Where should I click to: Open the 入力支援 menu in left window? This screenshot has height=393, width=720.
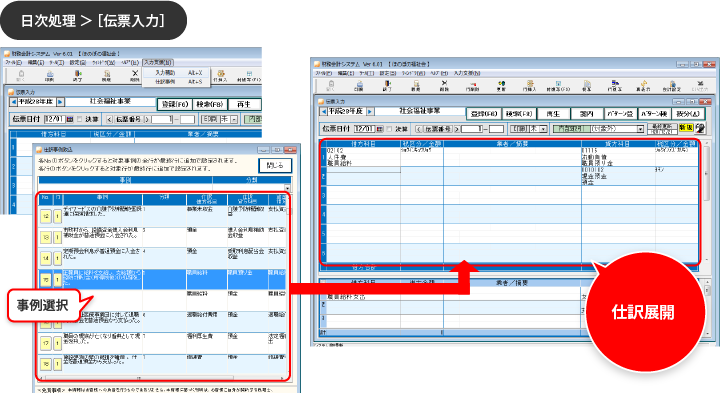pos(158,62)
